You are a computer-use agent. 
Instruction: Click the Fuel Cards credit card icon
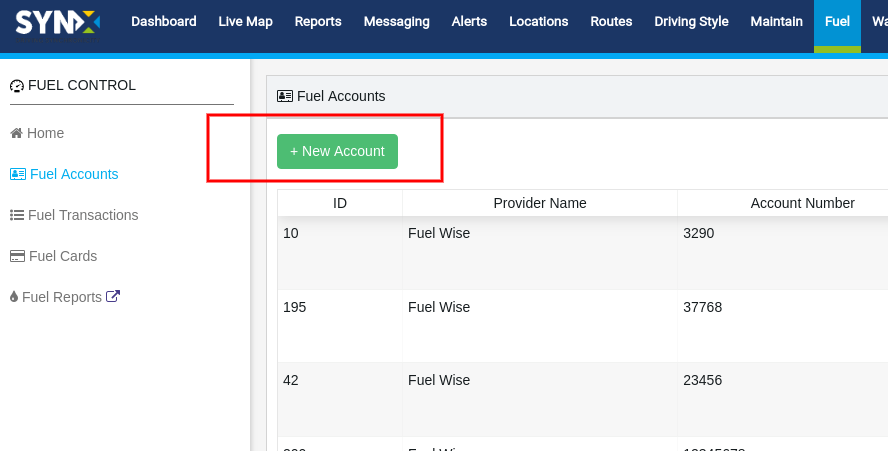(18, 256)
